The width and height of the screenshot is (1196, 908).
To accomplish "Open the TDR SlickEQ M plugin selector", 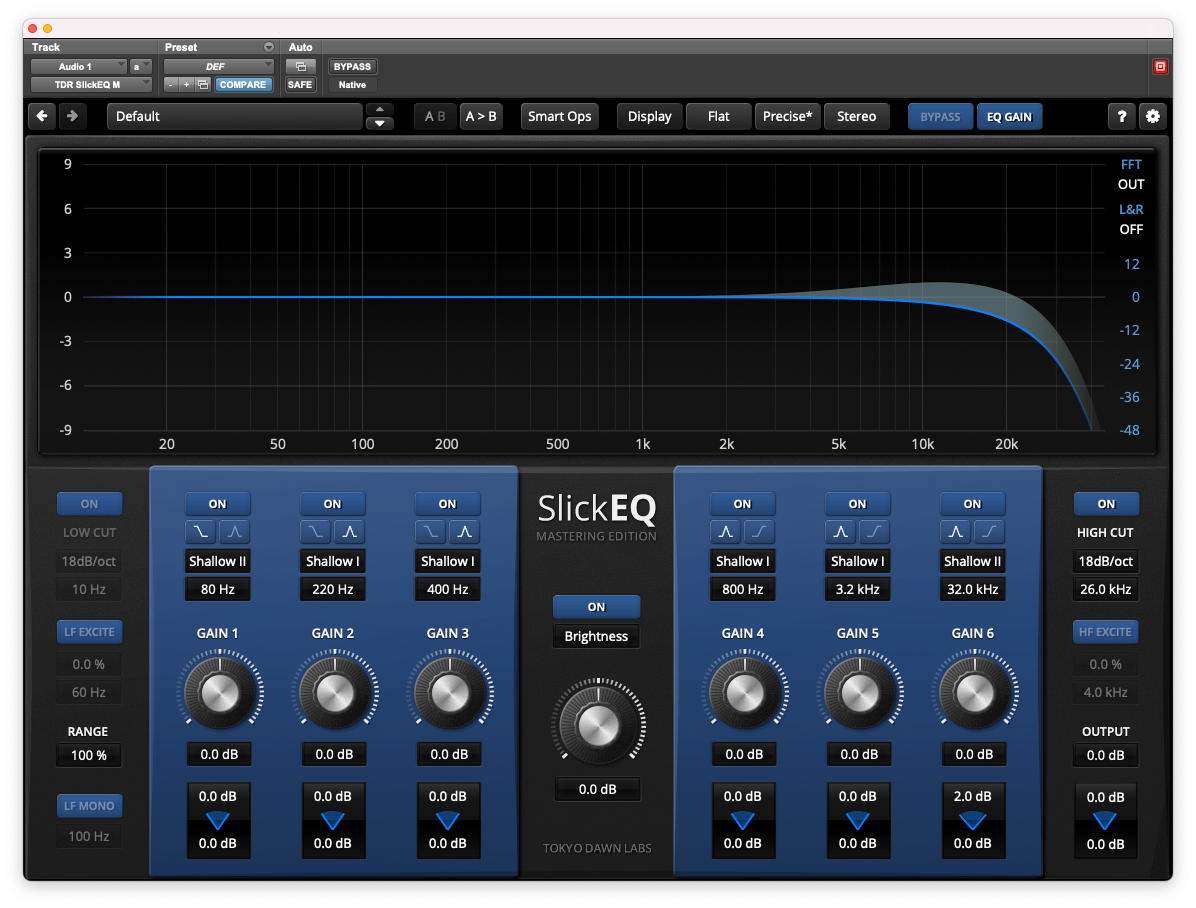I will tap(91, 85).
